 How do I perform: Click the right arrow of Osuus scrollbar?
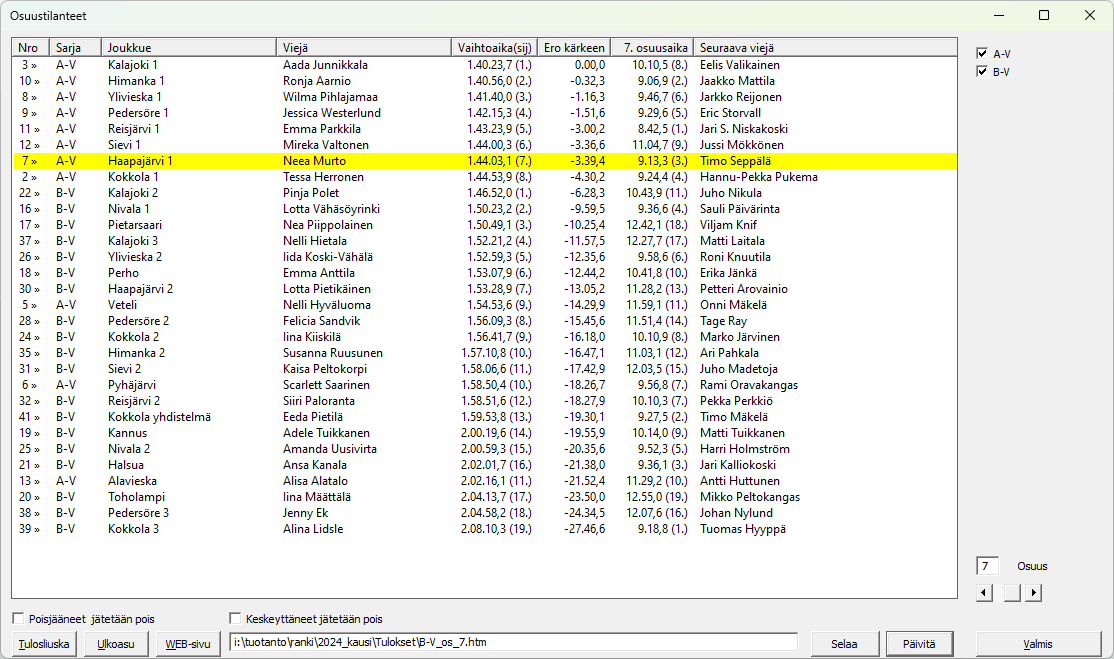(1033, 593)
